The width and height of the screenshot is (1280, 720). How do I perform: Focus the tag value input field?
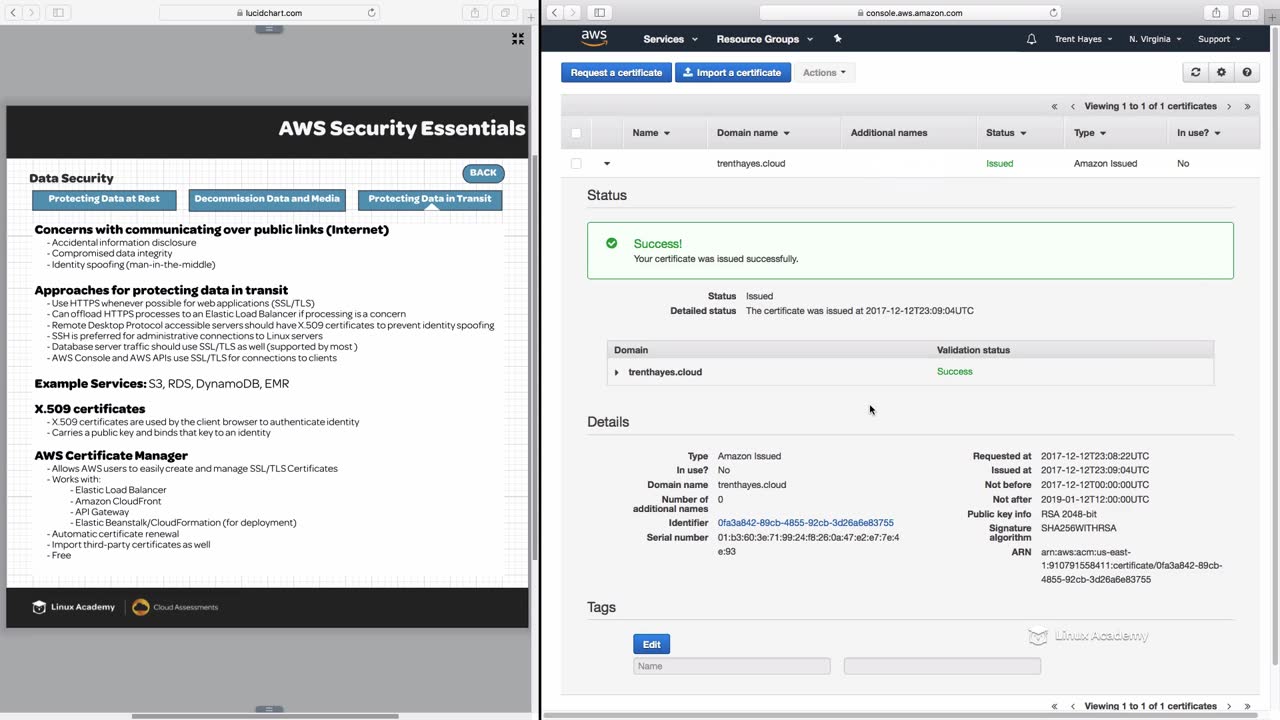click(942, 666)
